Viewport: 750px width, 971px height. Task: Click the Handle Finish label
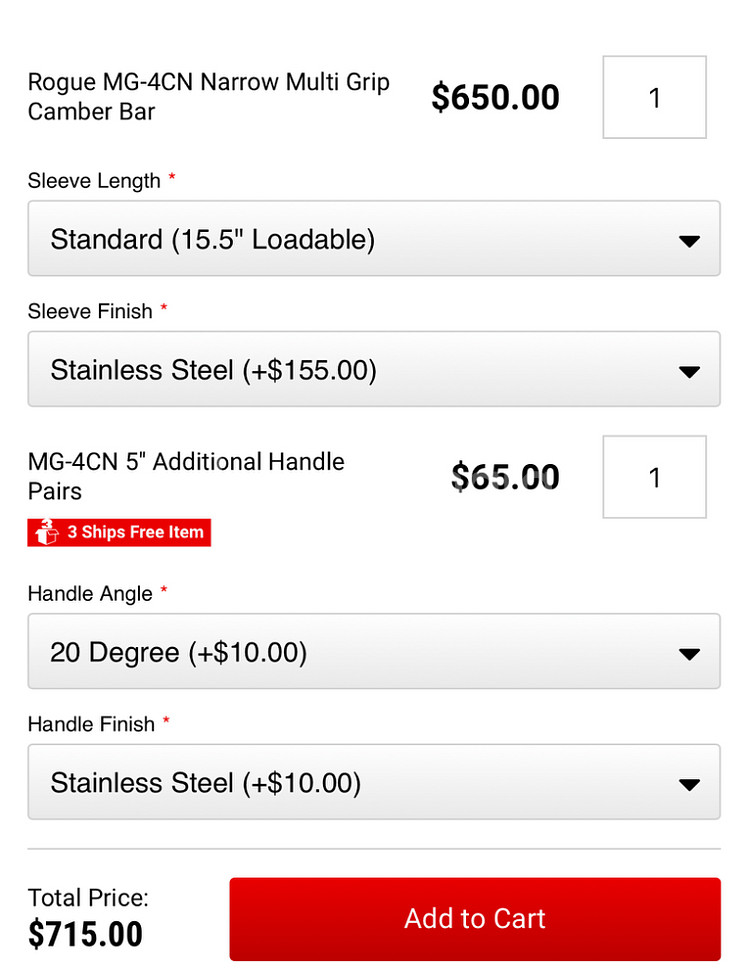pos(91,724)
